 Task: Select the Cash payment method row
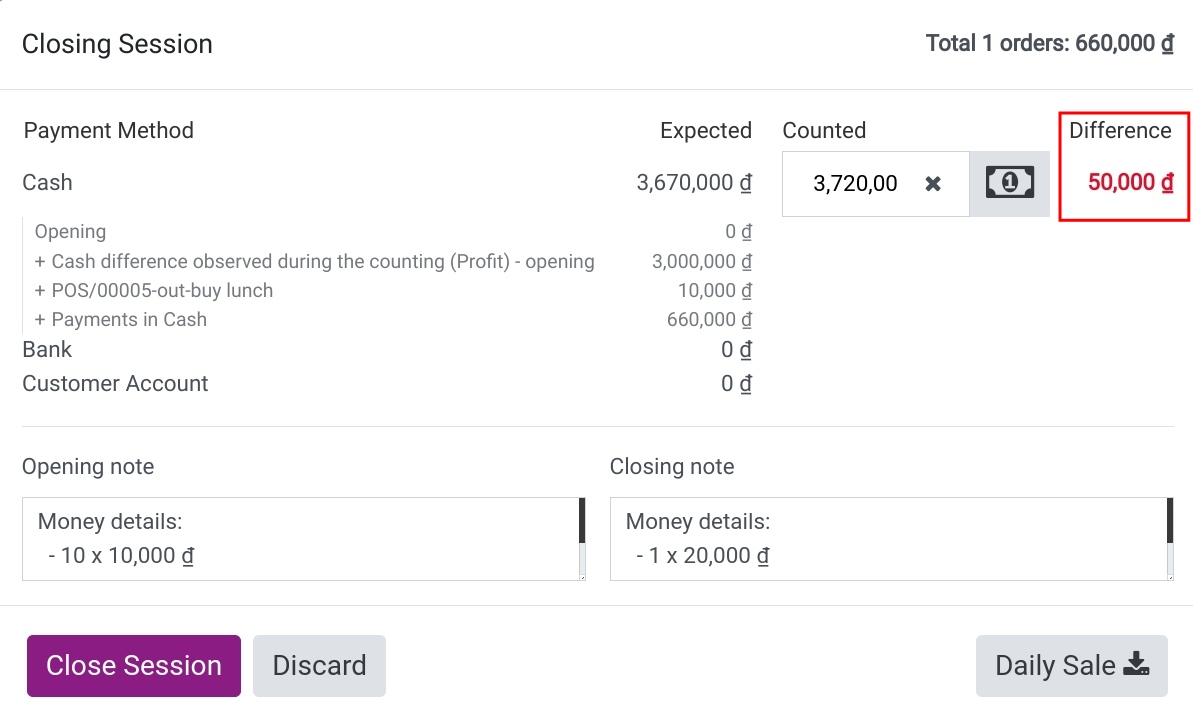(x=46, y=182)
